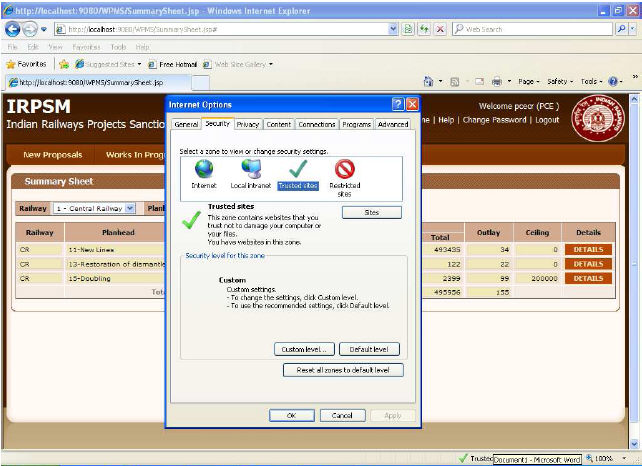
Task: Click the Custom level... button
Action: (304, 349)
